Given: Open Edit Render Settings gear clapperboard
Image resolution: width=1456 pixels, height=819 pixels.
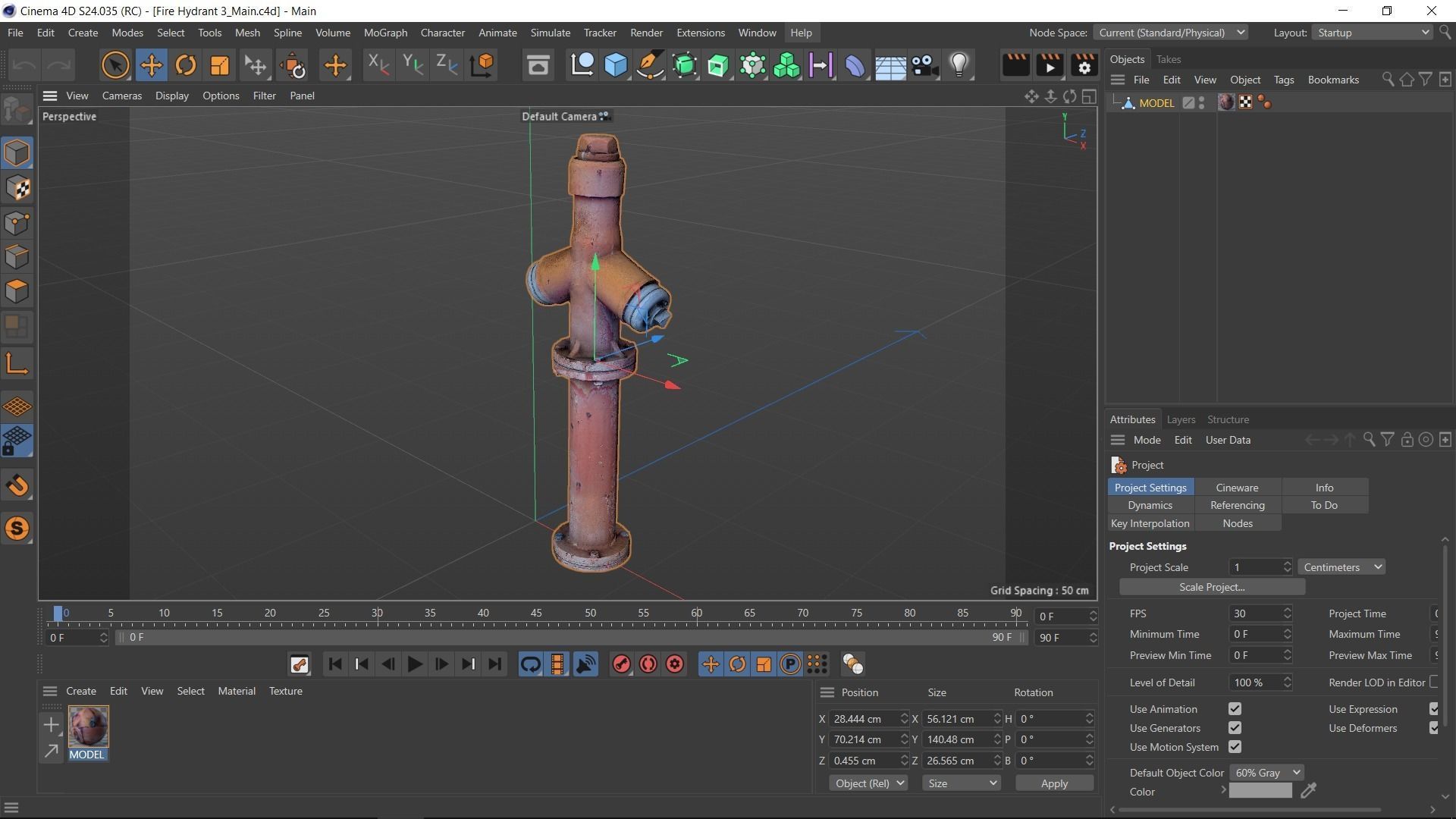Looking at the screenshot, I should (1084, 65).
